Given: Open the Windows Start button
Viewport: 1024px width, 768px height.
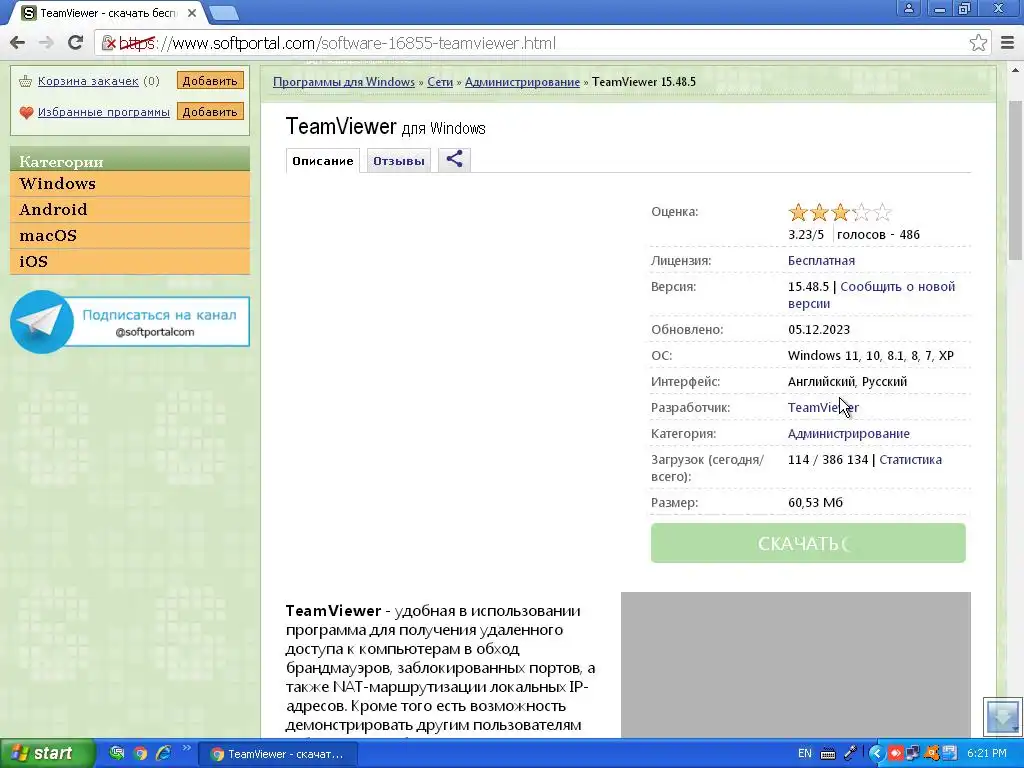Looking at the screenshot, I should coord(47,753).
